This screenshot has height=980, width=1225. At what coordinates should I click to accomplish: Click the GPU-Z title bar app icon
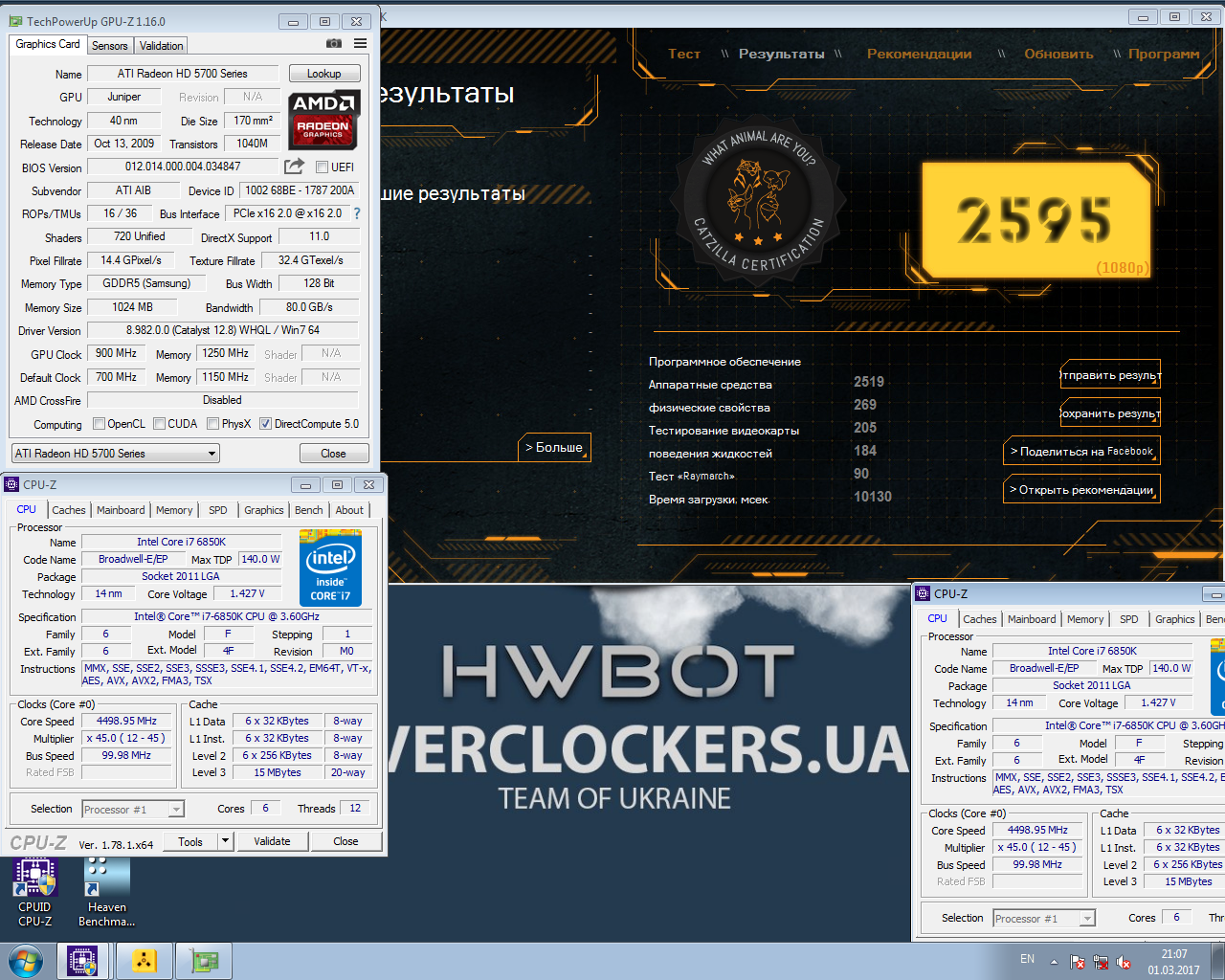coord(16,21)
